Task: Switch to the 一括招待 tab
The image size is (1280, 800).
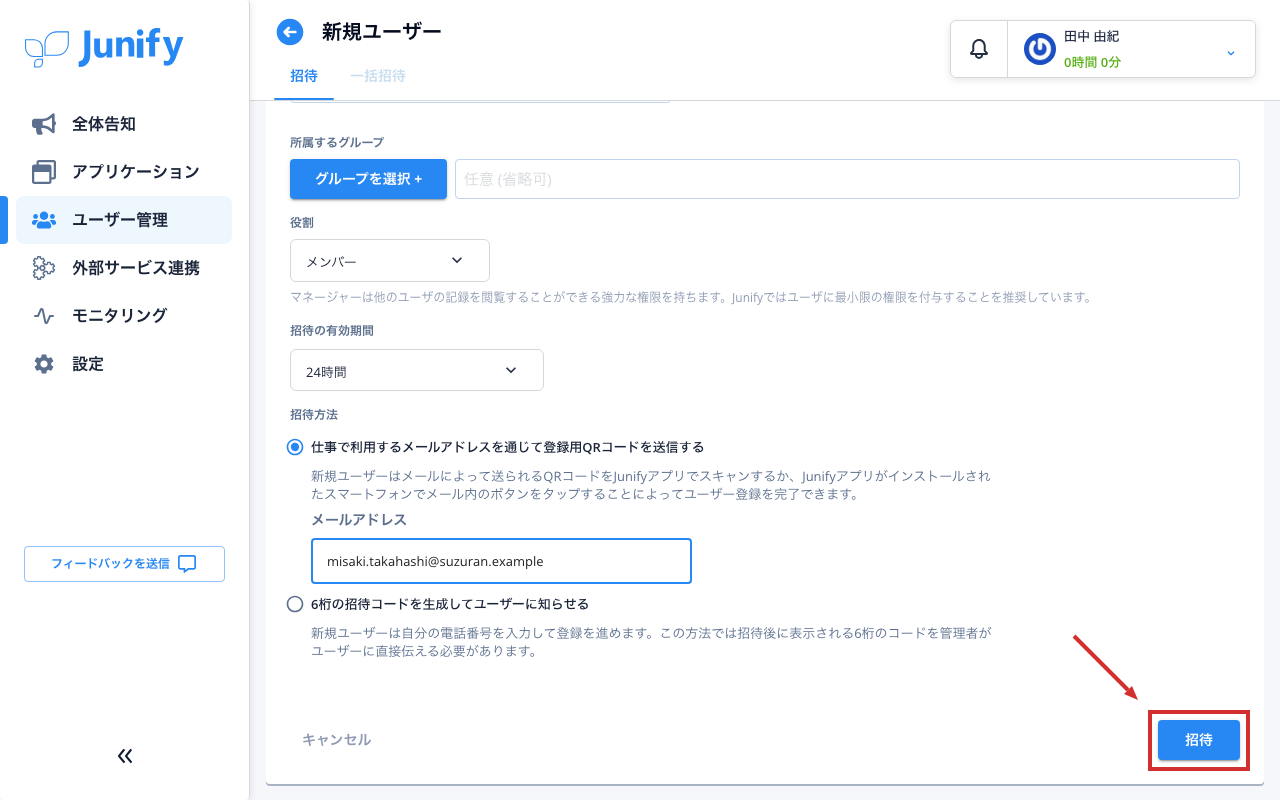Action: click(378, 76)
